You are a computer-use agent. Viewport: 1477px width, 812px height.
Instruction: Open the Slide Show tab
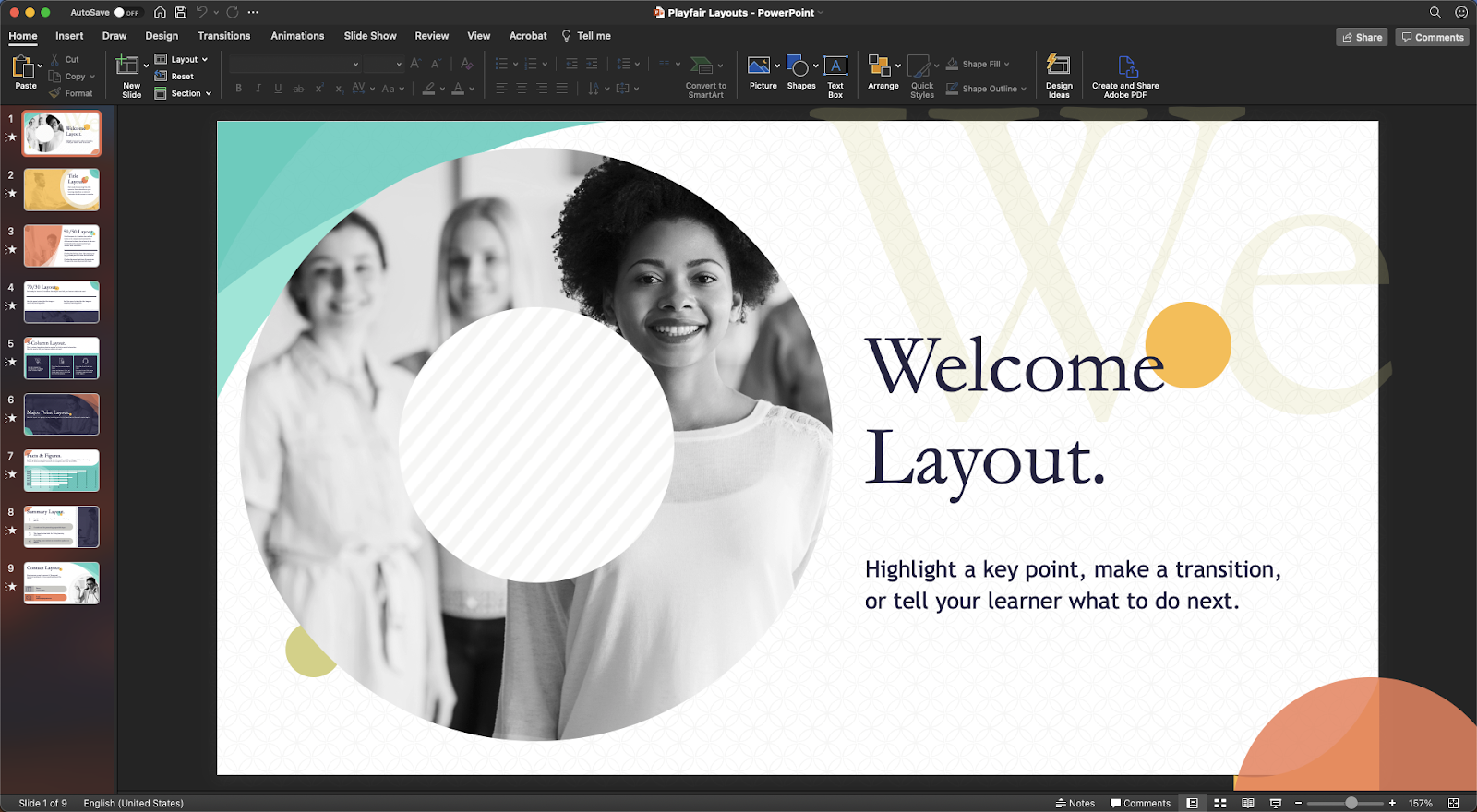pyautogui.click(x=370, y=36)
